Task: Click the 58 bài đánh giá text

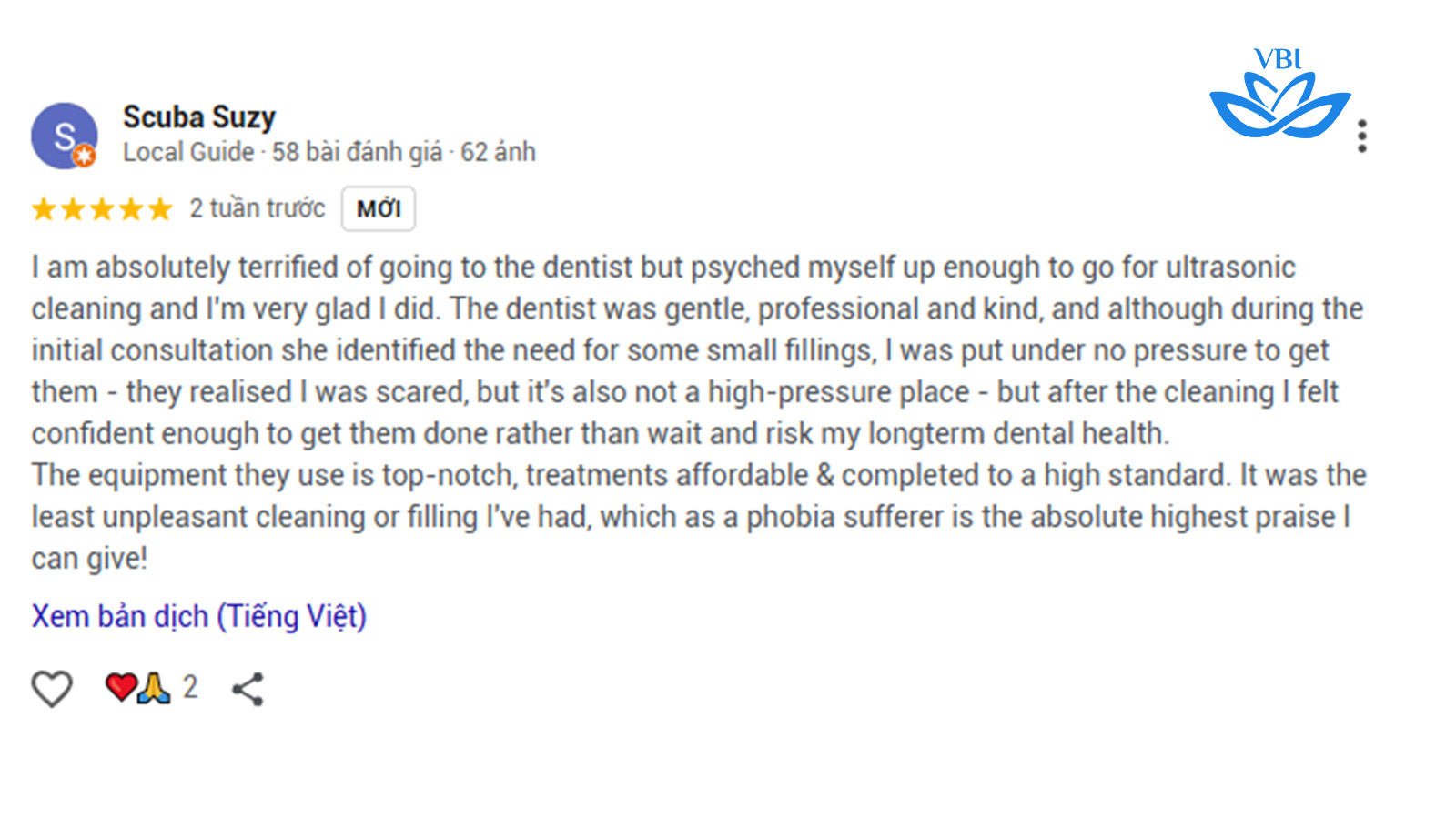Action: pos(357,152)
